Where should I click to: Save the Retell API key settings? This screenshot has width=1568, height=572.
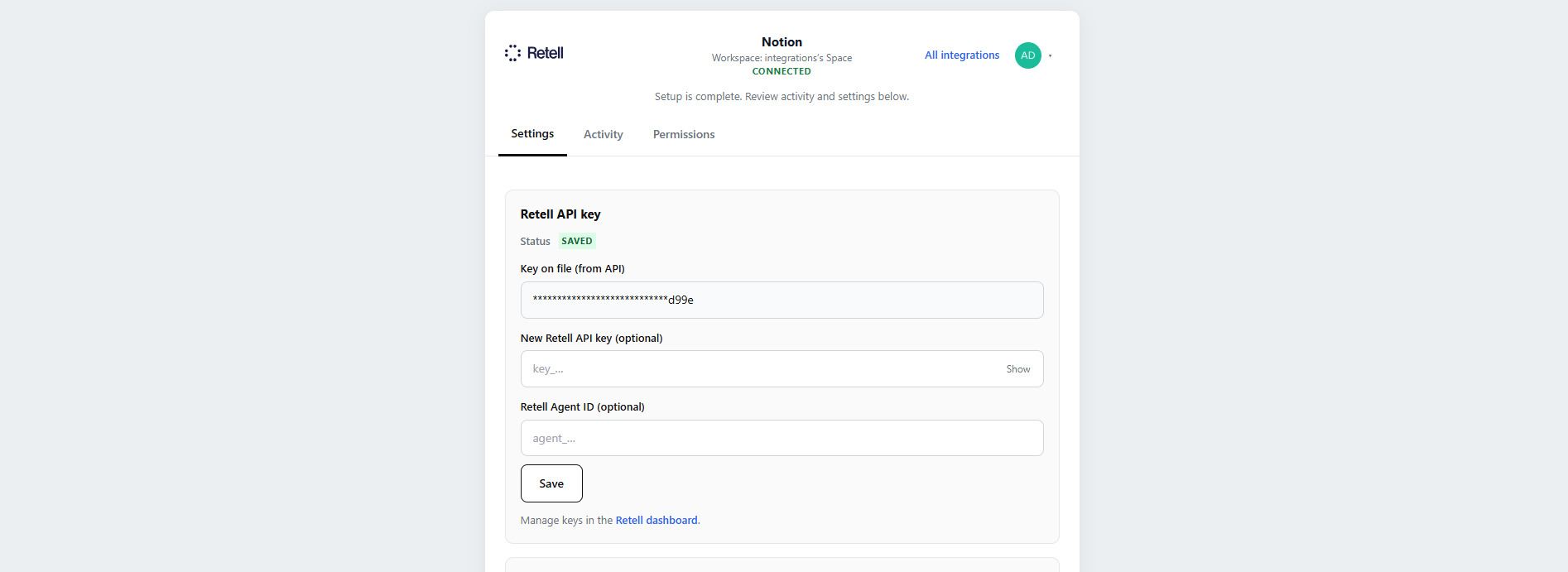(x=551, y=483)
